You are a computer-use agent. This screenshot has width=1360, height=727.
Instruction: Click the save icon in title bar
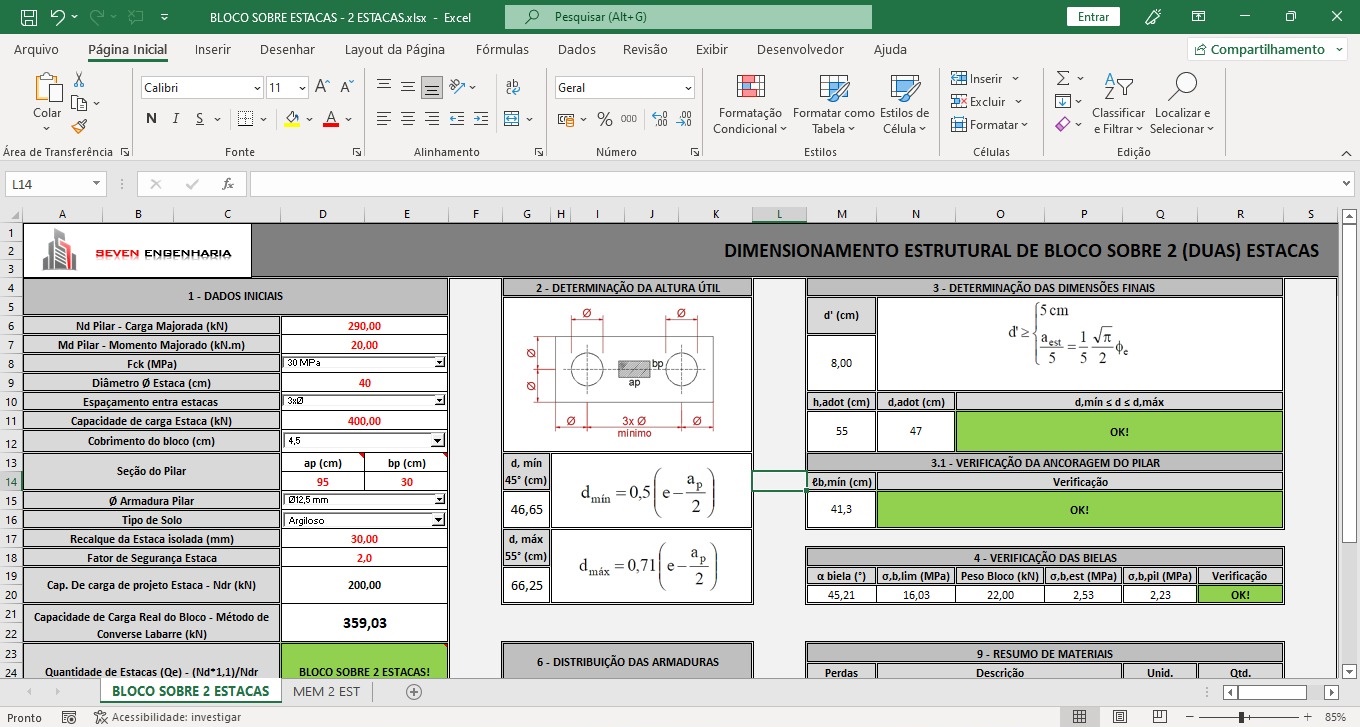tap(29, 17)
